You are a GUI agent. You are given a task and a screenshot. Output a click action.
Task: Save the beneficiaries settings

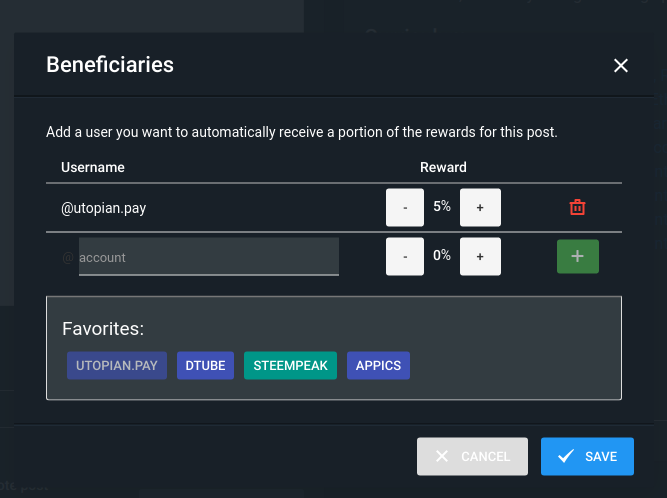587,456
